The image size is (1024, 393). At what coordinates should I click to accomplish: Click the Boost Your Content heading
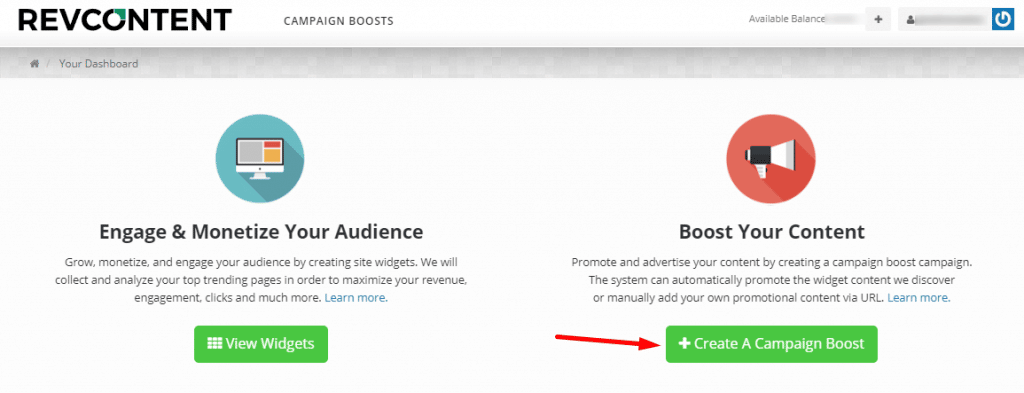[771, 232]
